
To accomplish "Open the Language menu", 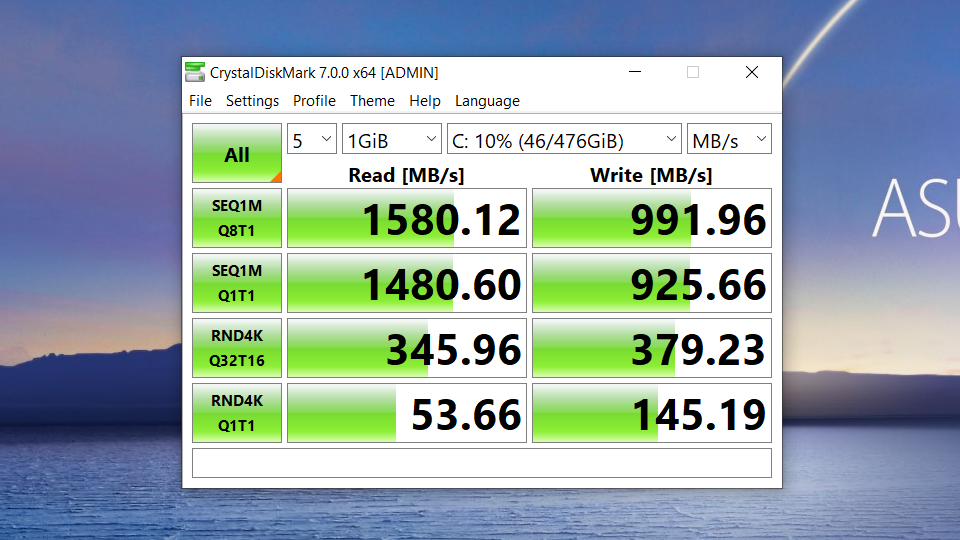I will (x=487, y=100).
